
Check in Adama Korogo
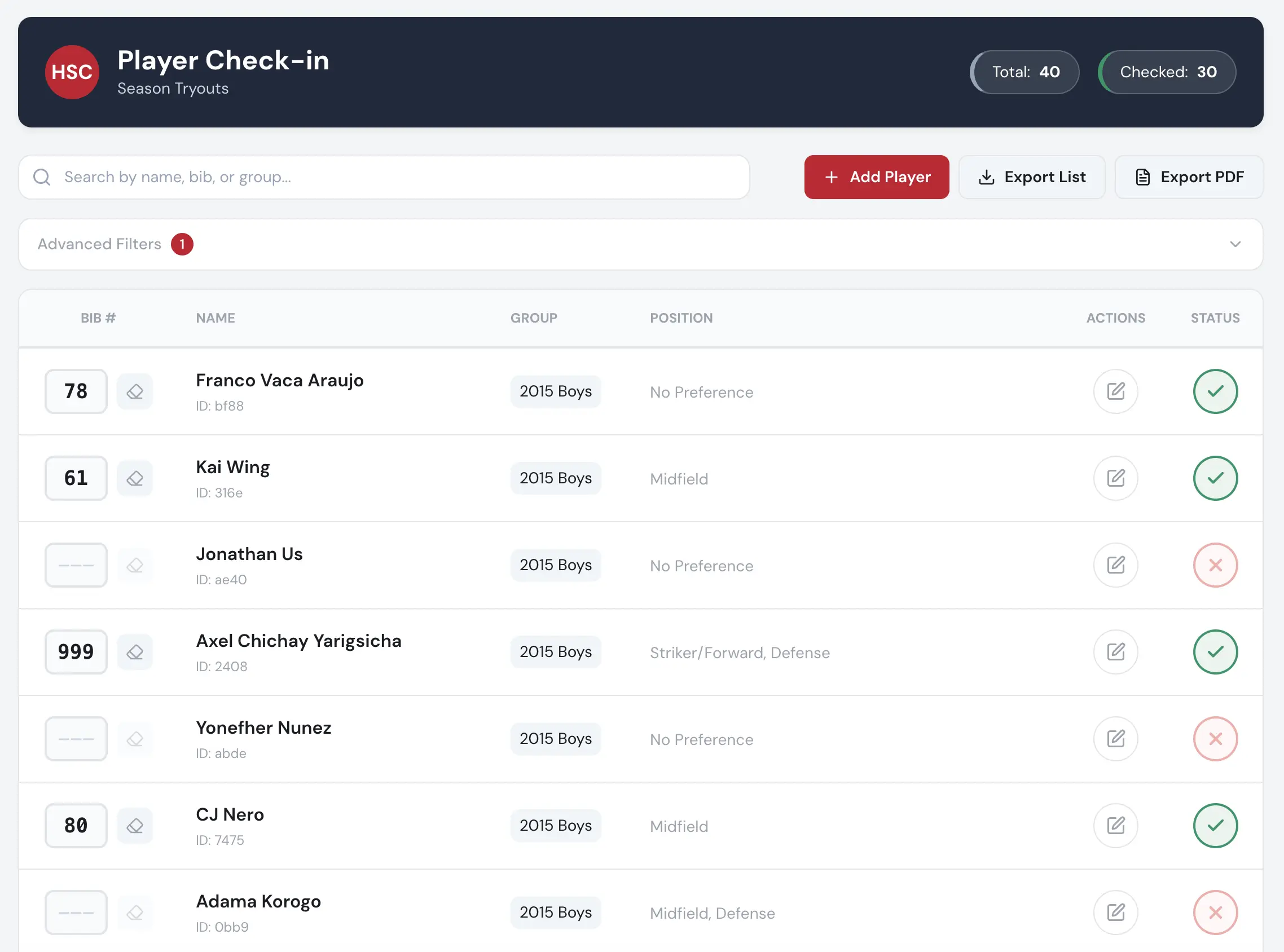click(x=1215, y=913)
